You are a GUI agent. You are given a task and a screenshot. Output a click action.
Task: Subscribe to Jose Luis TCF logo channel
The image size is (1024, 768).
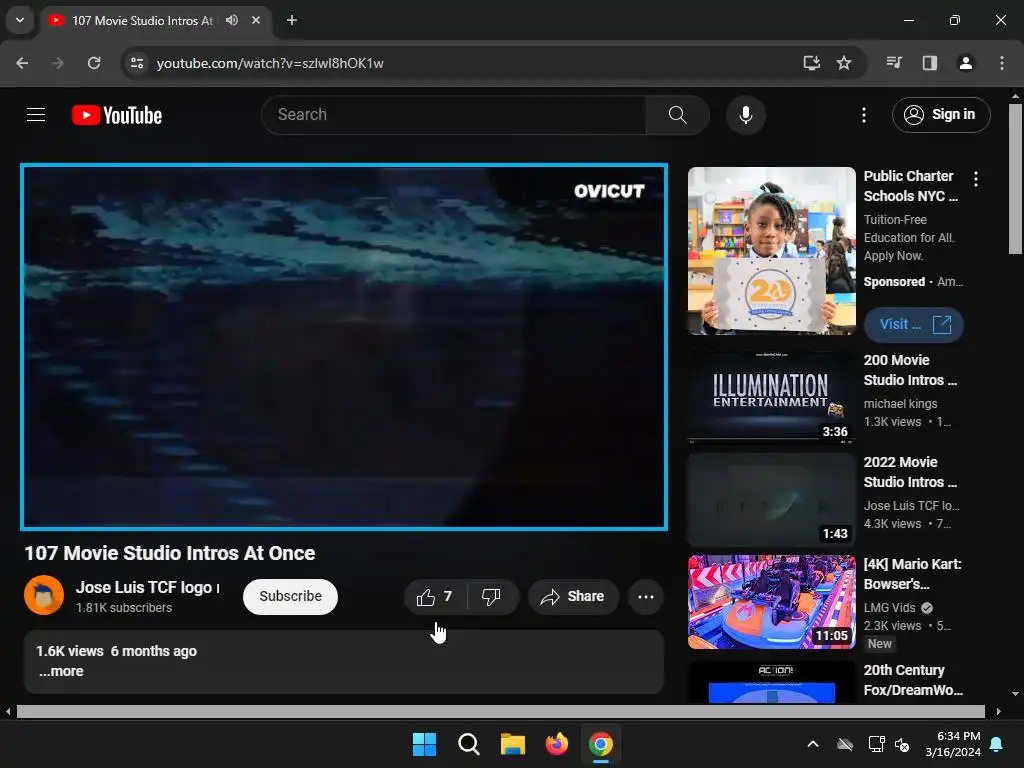(290, 596)
